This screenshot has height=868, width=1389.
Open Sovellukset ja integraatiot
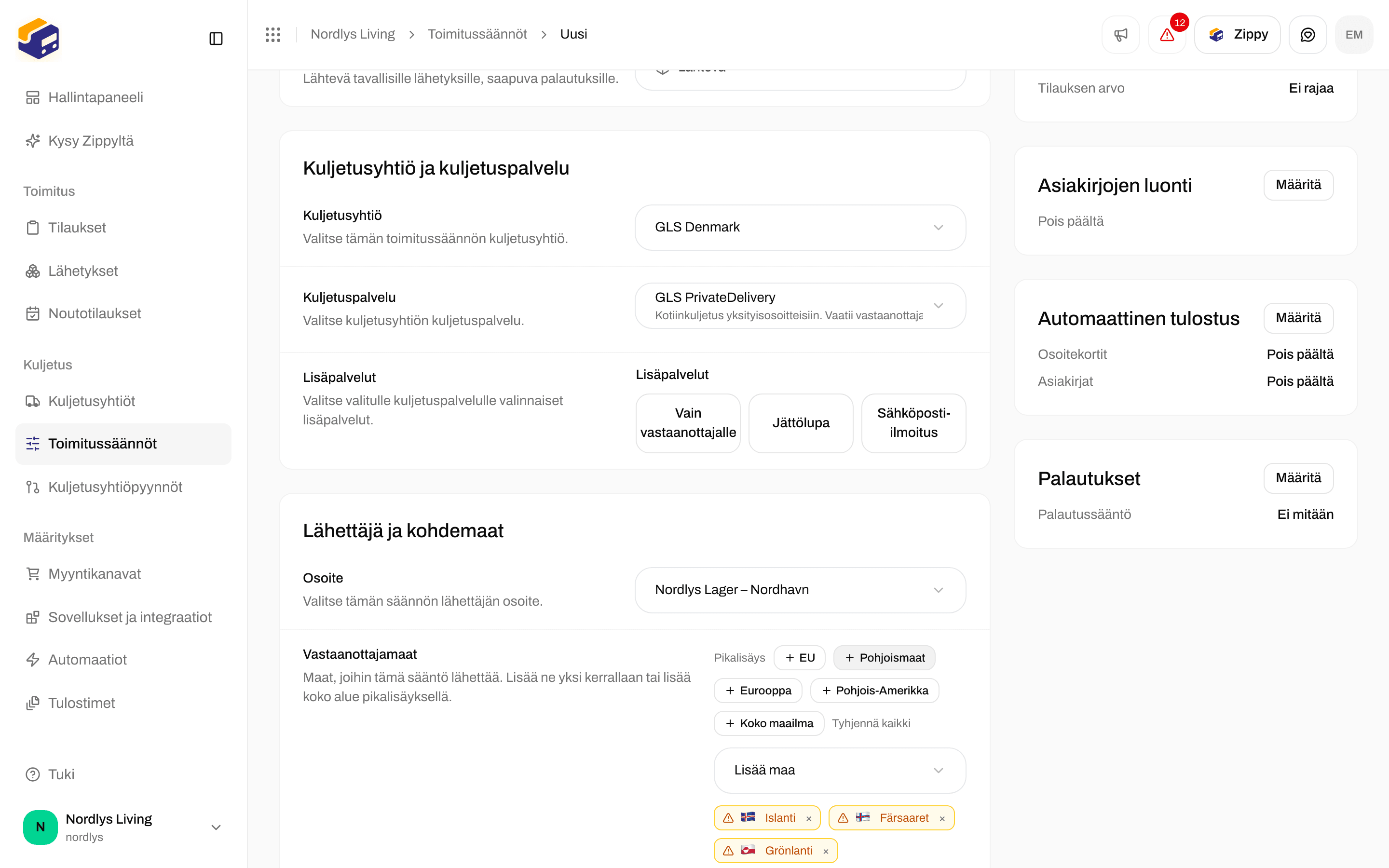coord(123,617)
